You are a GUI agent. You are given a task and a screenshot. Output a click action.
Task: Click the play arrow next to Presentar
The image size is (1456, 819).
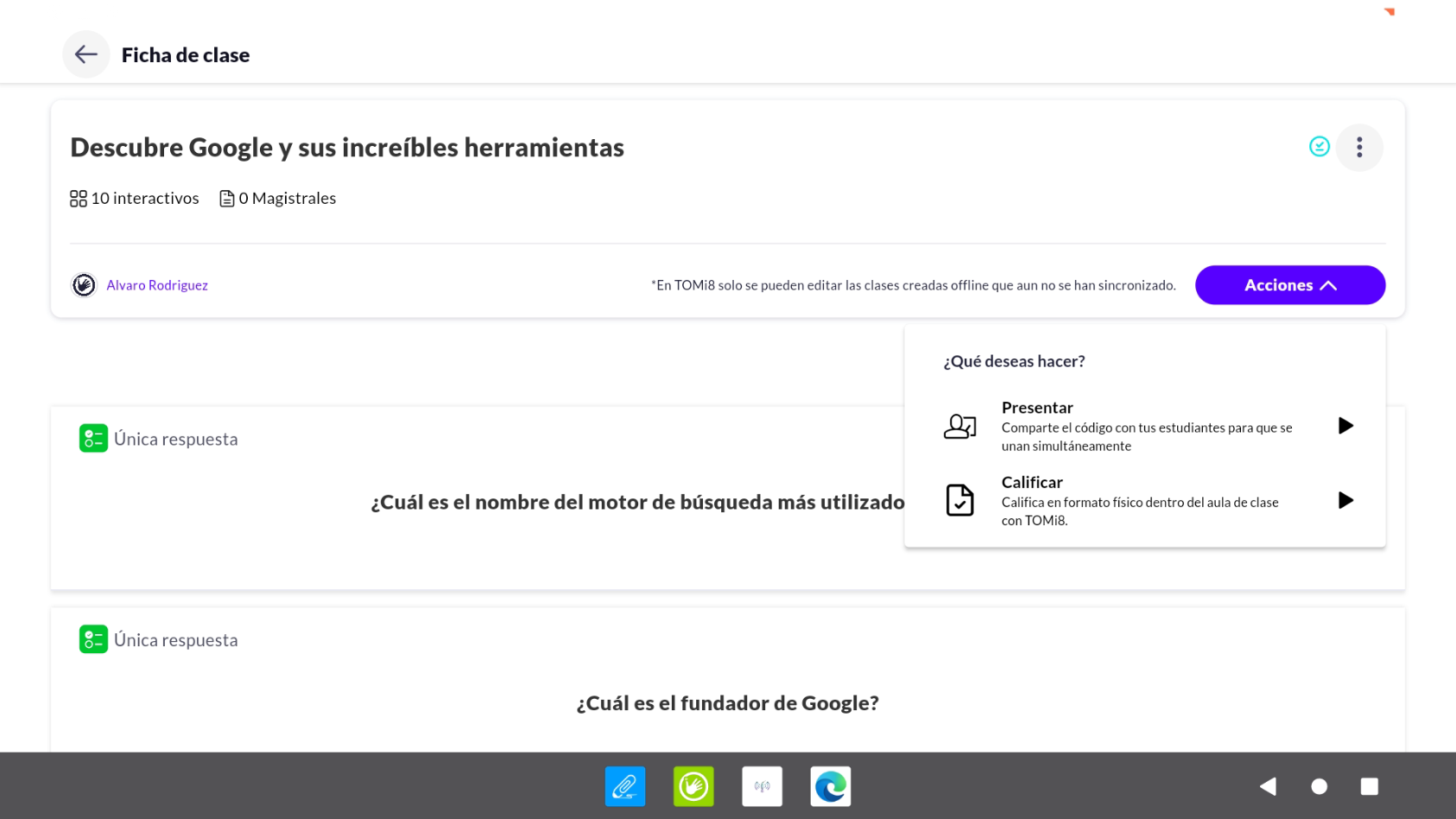point(1345,426)
